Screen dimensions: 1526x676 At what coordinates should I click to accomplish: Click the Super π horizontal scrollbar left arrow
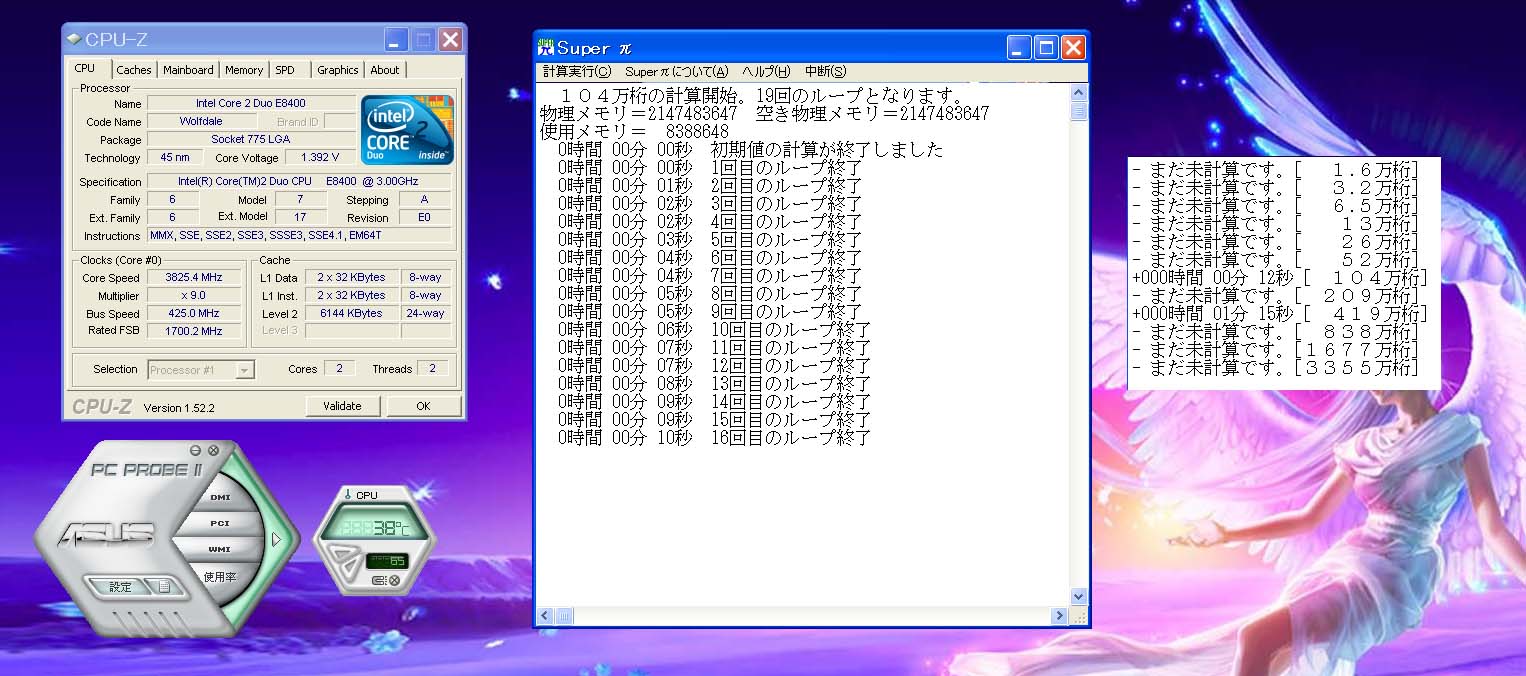[545, 616]
